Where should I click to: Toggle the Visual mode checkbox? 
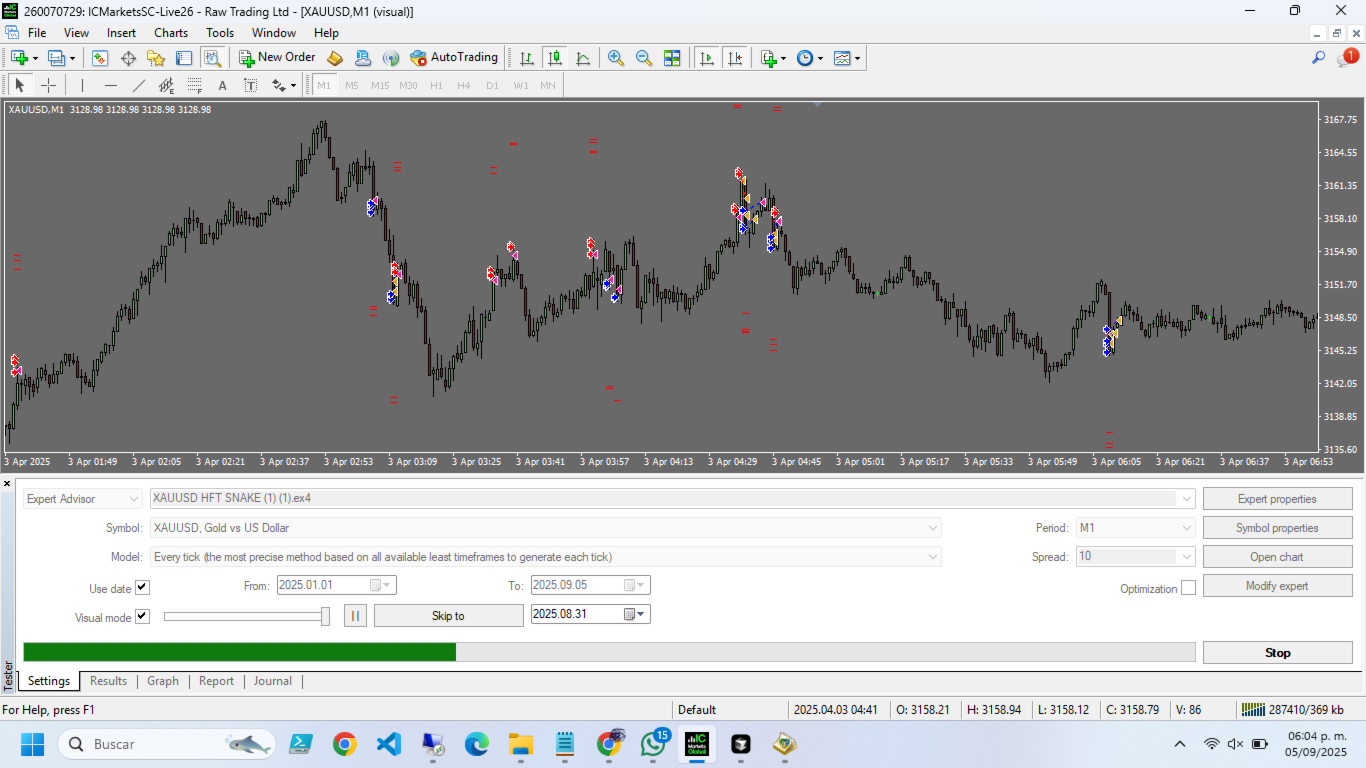click(142, 617)
